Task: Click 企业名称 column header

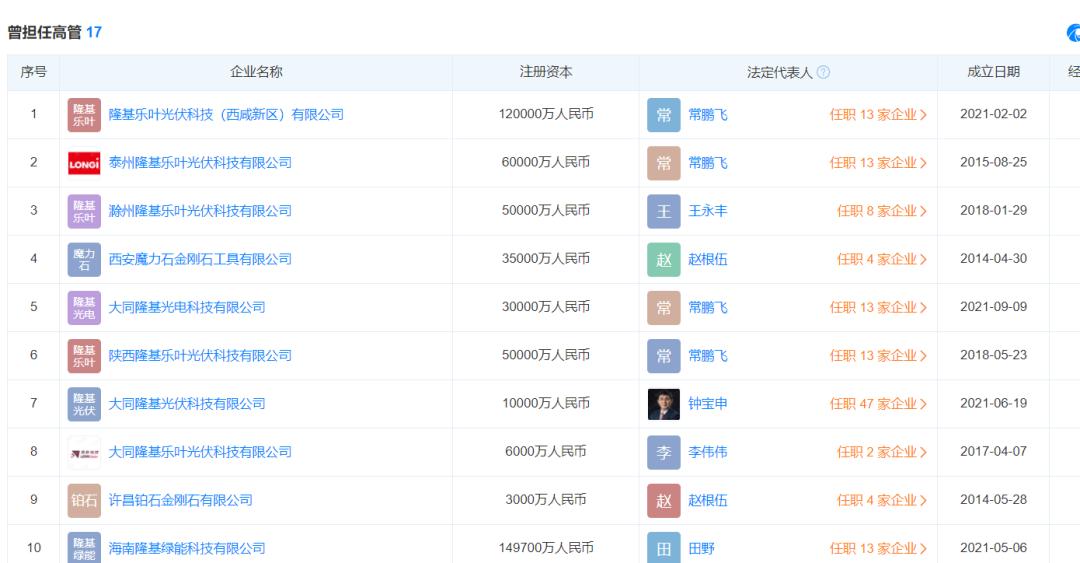Action: click(256, 72)
